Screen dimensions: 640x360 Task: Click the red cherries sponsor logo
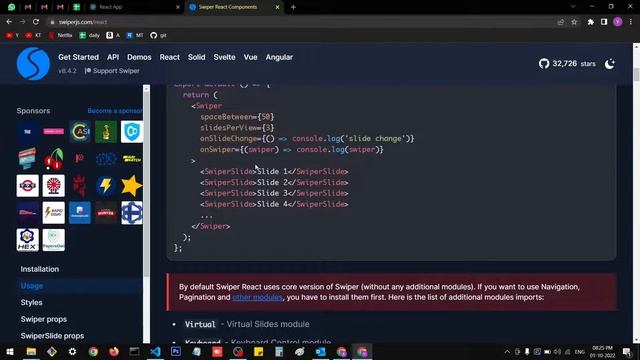[53, 159]
